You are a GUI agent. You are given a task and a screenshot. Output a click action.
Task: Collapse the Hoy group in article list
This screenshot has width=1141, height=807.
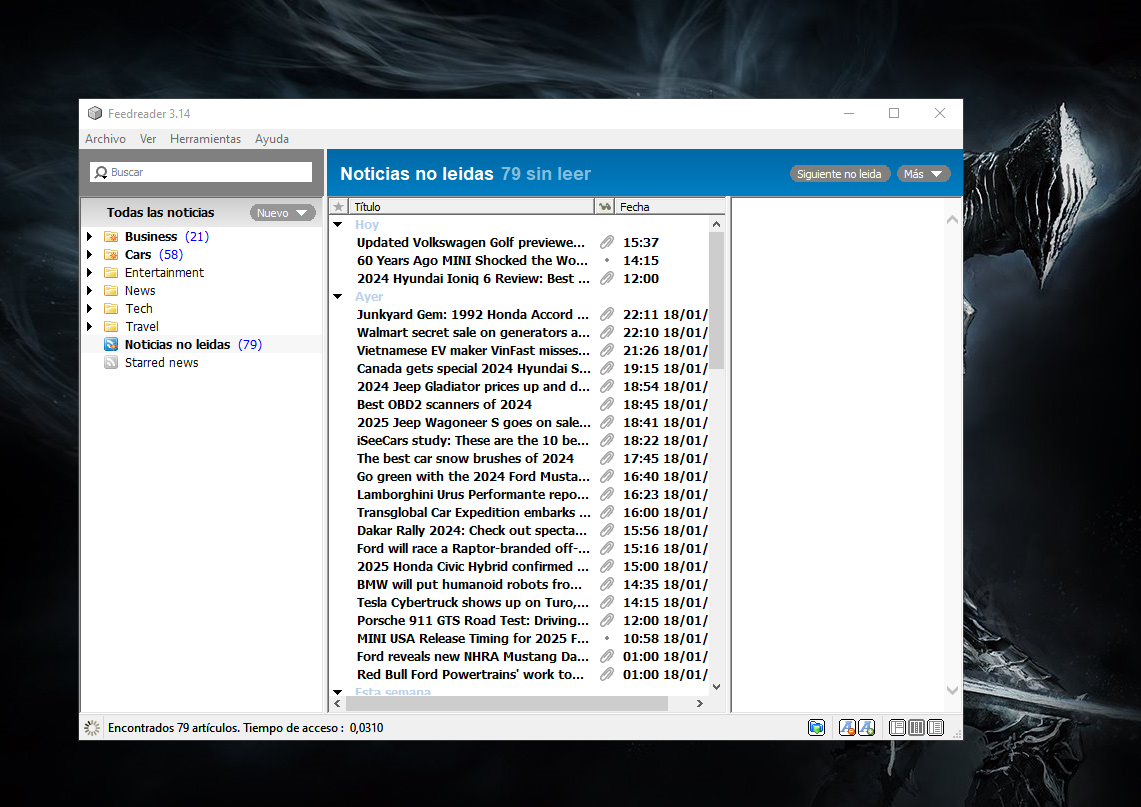(x=338, y=225)
